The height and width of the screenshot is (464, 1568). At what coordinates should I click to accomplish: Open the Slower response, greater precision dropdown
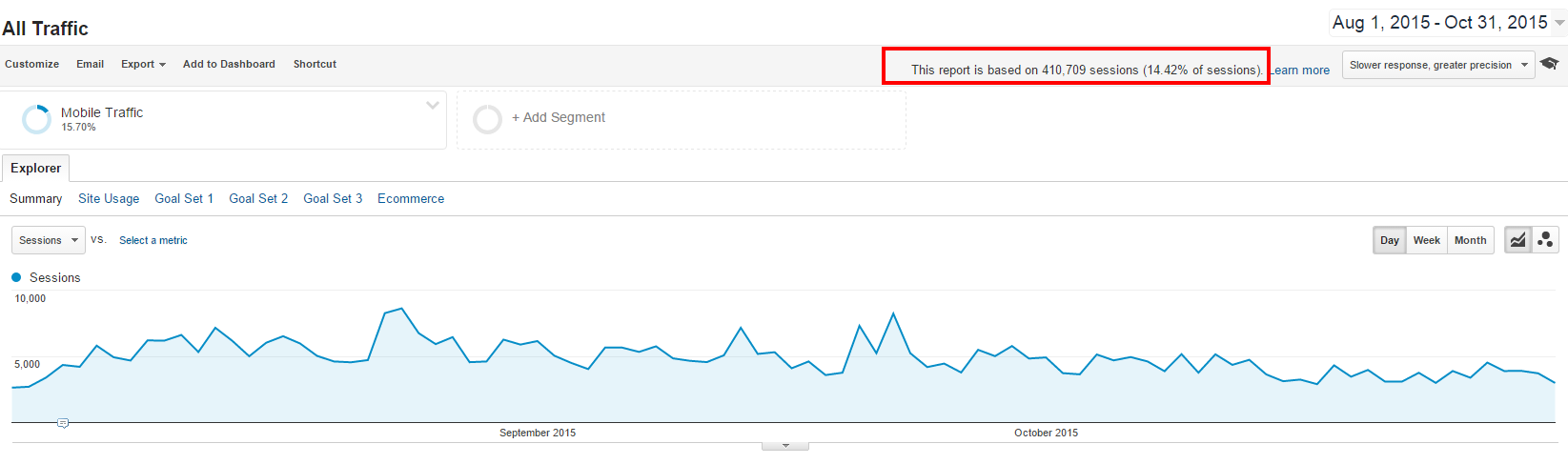[1437, 65]
